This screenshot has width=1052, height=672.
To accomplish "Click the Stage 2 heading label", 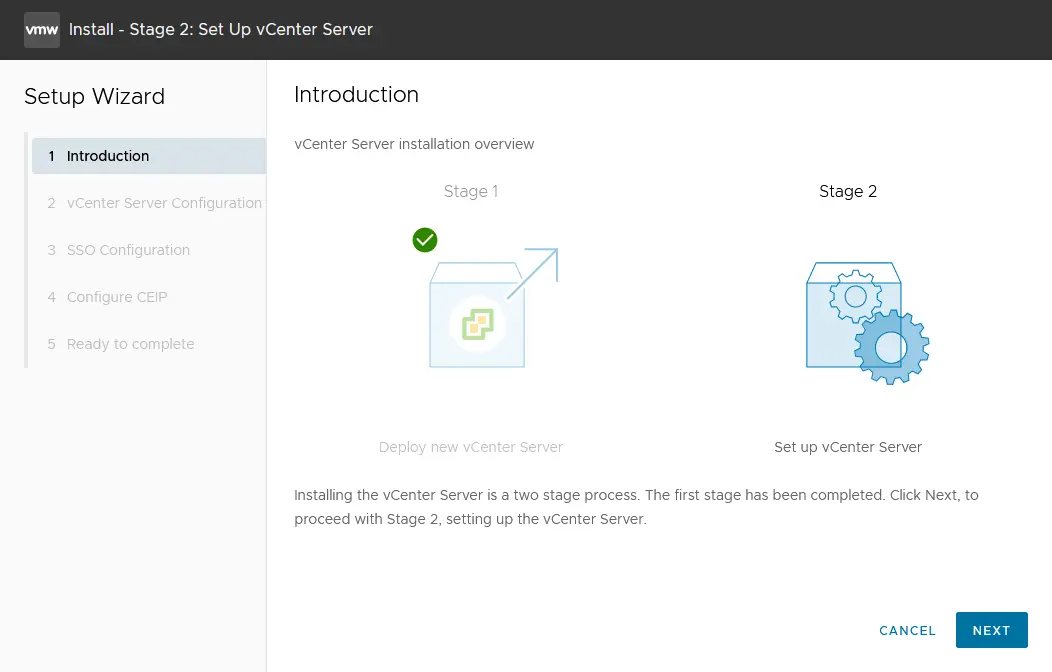I will (848, 191).
